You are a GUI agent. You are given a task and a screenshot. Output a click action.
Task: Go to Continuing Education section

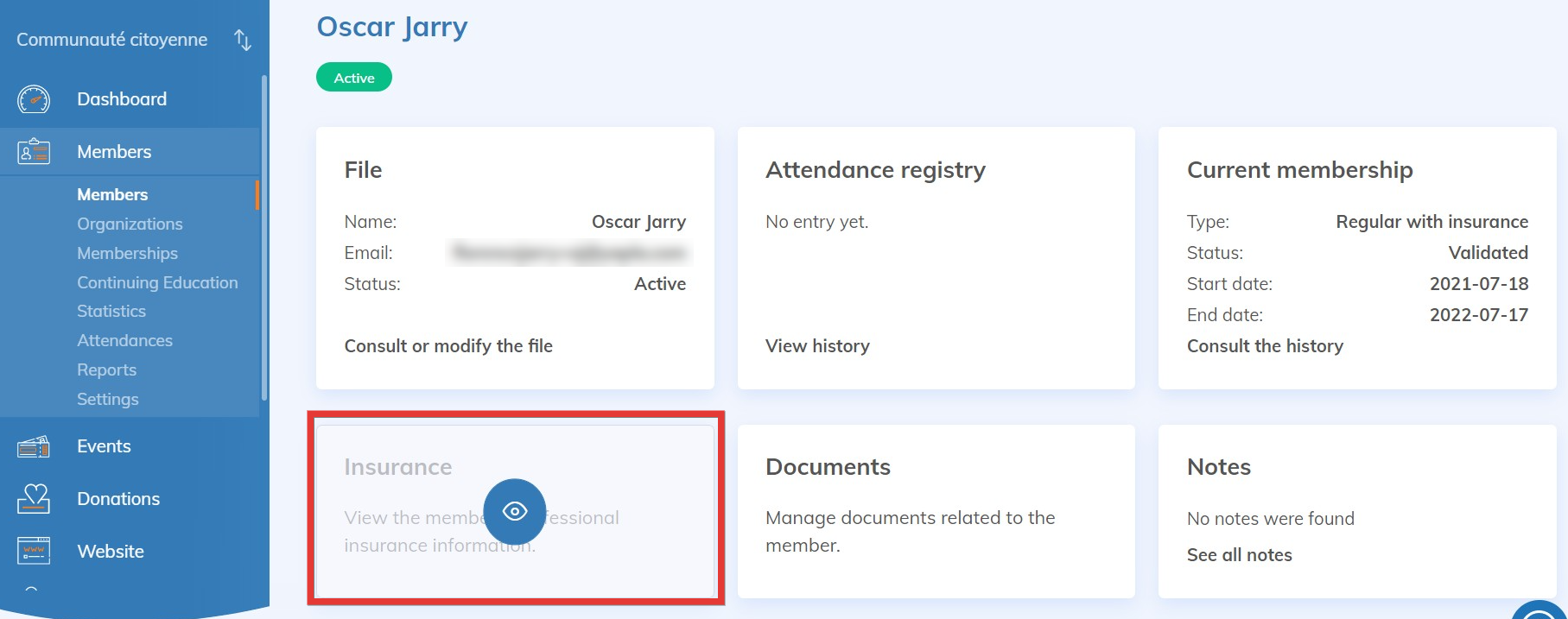click(157, 282)
